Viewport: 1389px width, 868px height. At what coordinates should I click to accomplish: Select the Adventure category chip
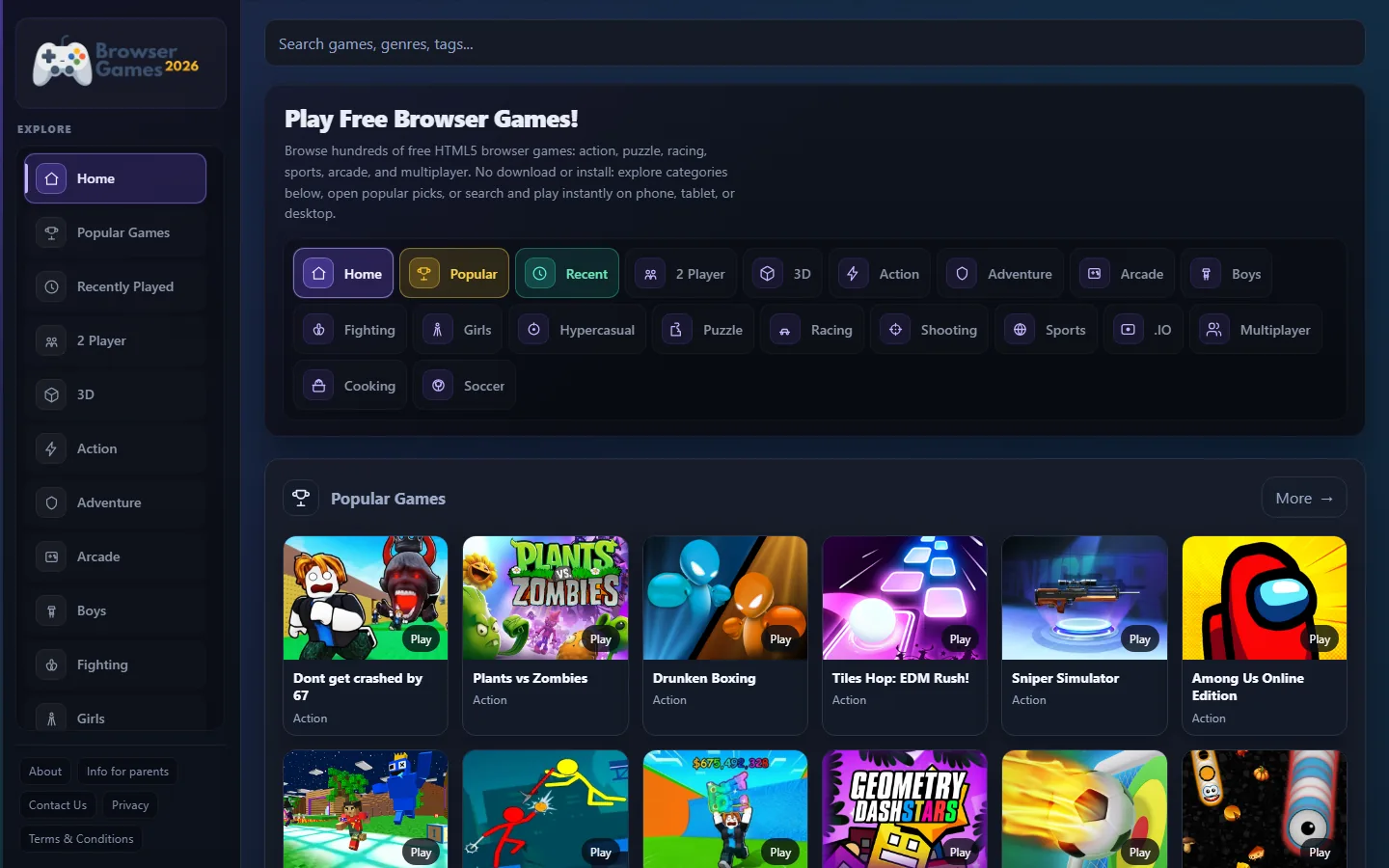(x=1000, y=274)
